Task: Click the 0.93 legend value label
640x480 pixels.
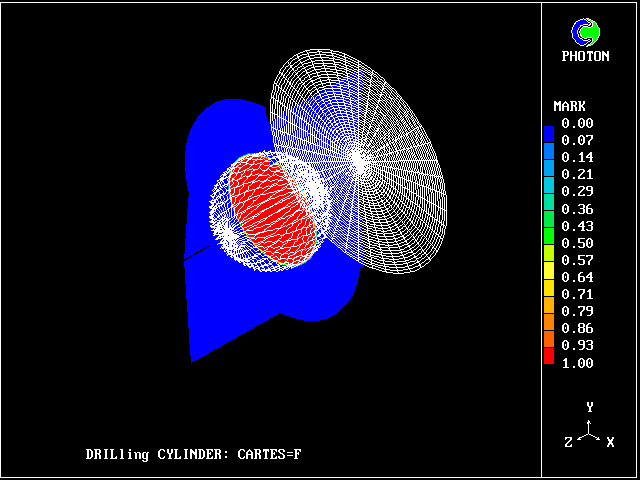Action: (x=577, y=345)
